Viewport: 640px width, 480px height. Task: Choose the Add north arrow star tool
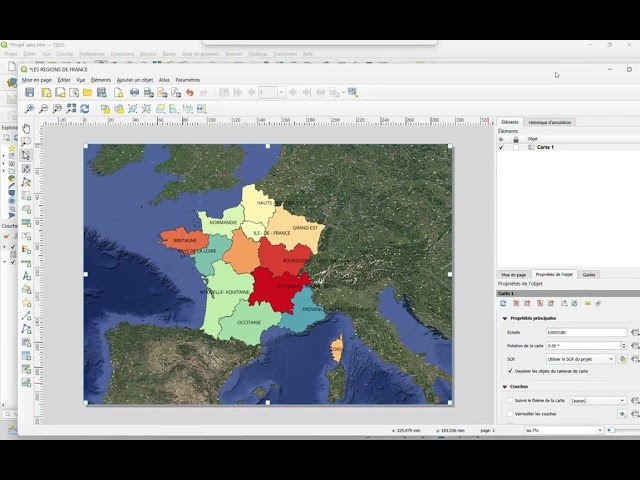(x=26, y=302)
